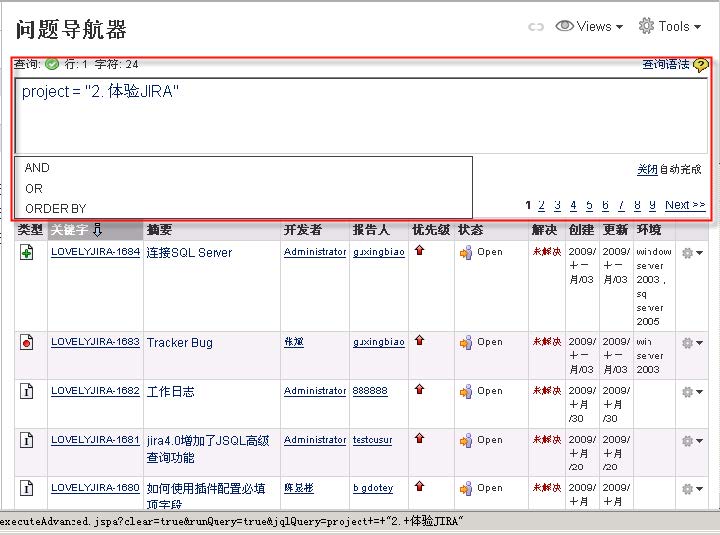
Task: Open issue LOVELYJIRA-1683
Action: click(x=95, y=342)
